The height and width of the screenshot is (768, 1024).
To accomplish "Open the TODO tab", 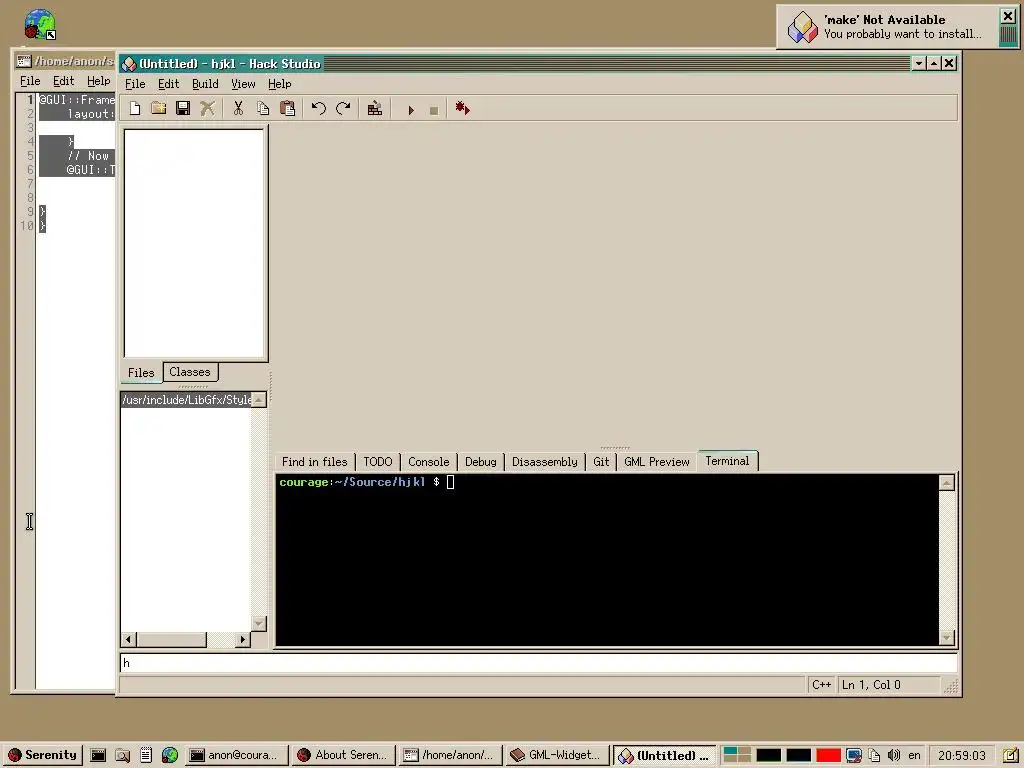I will [x=377, y=462].
